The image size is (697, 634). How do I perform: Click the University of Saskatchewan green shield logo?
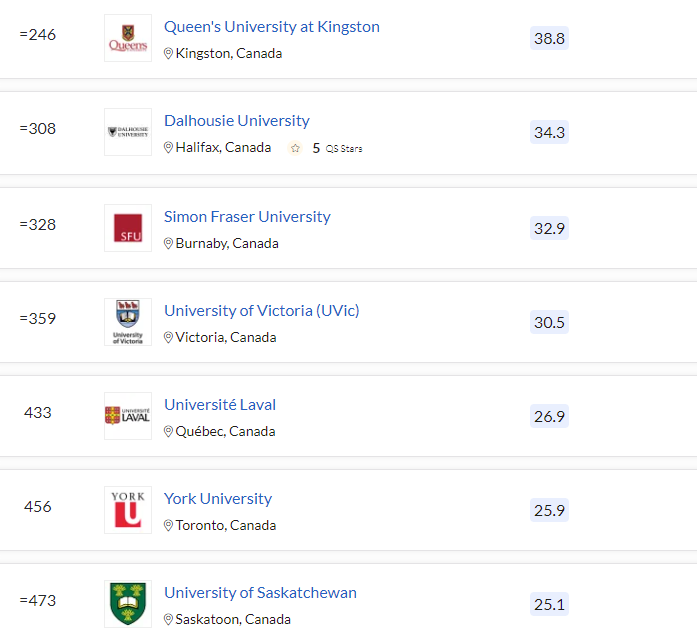128,604
